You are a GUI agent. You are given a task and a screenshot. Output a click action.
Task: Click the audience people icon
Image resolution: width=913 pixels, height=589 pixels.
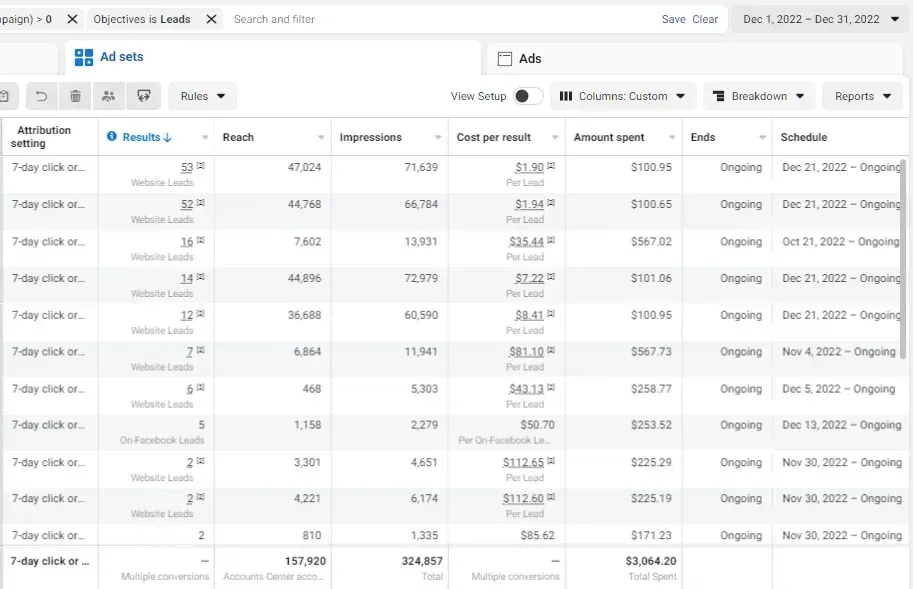click(109, 96)
